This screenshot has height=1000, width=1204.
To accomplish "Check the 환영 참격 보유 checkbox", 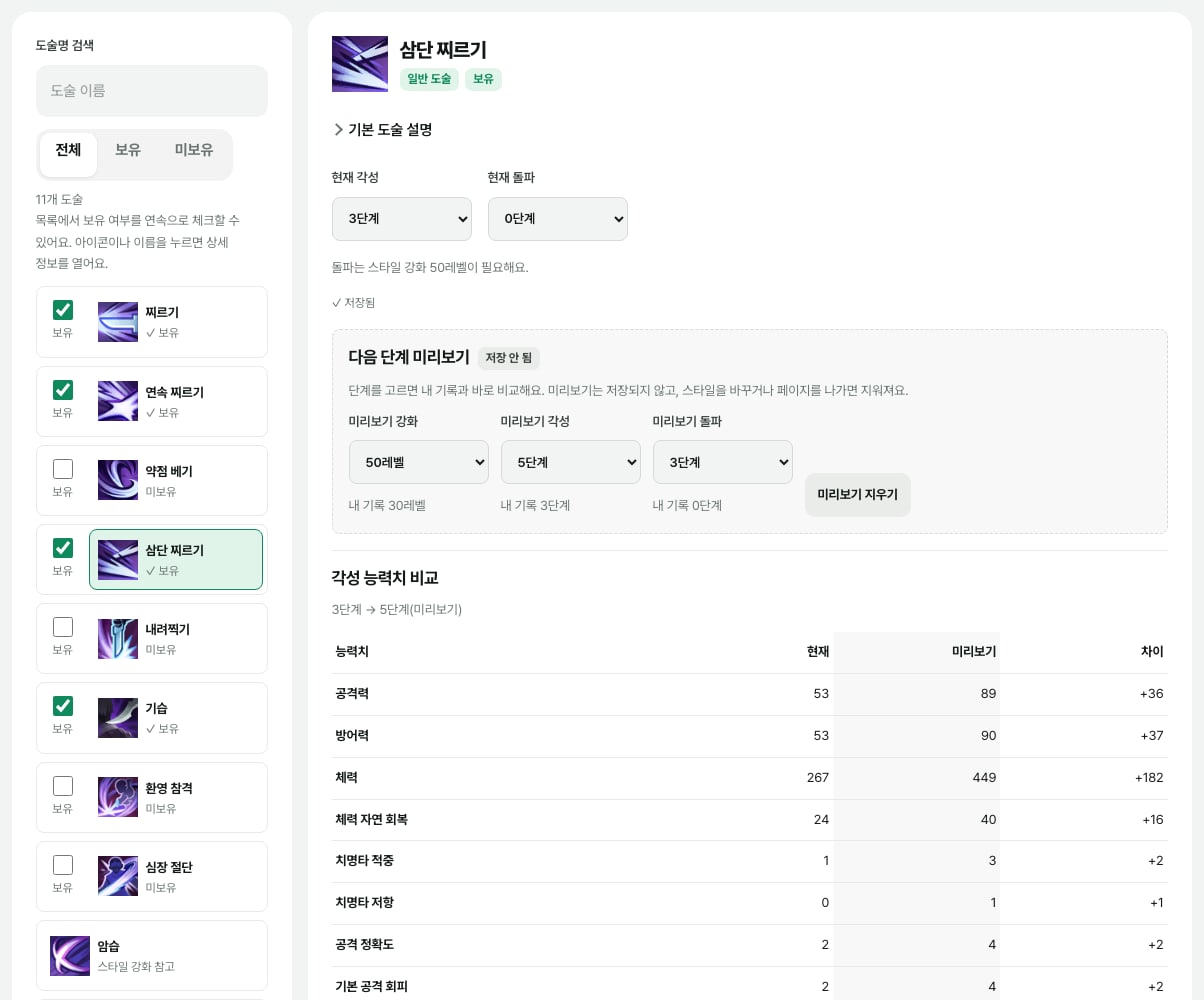I will pyautogui.click(x=63, y=786).
